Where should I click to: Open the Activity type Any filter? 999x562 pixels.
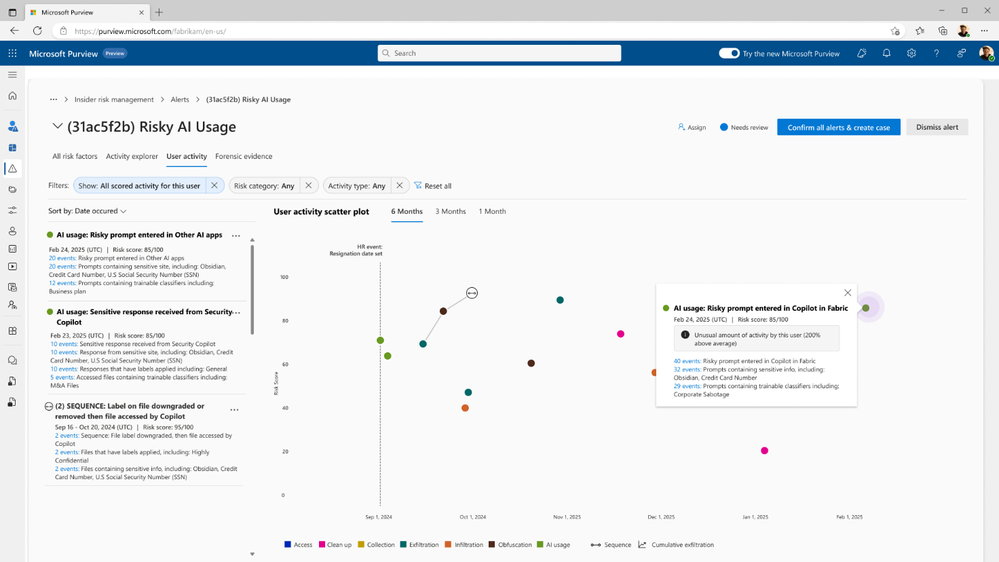tap(357, 186)
